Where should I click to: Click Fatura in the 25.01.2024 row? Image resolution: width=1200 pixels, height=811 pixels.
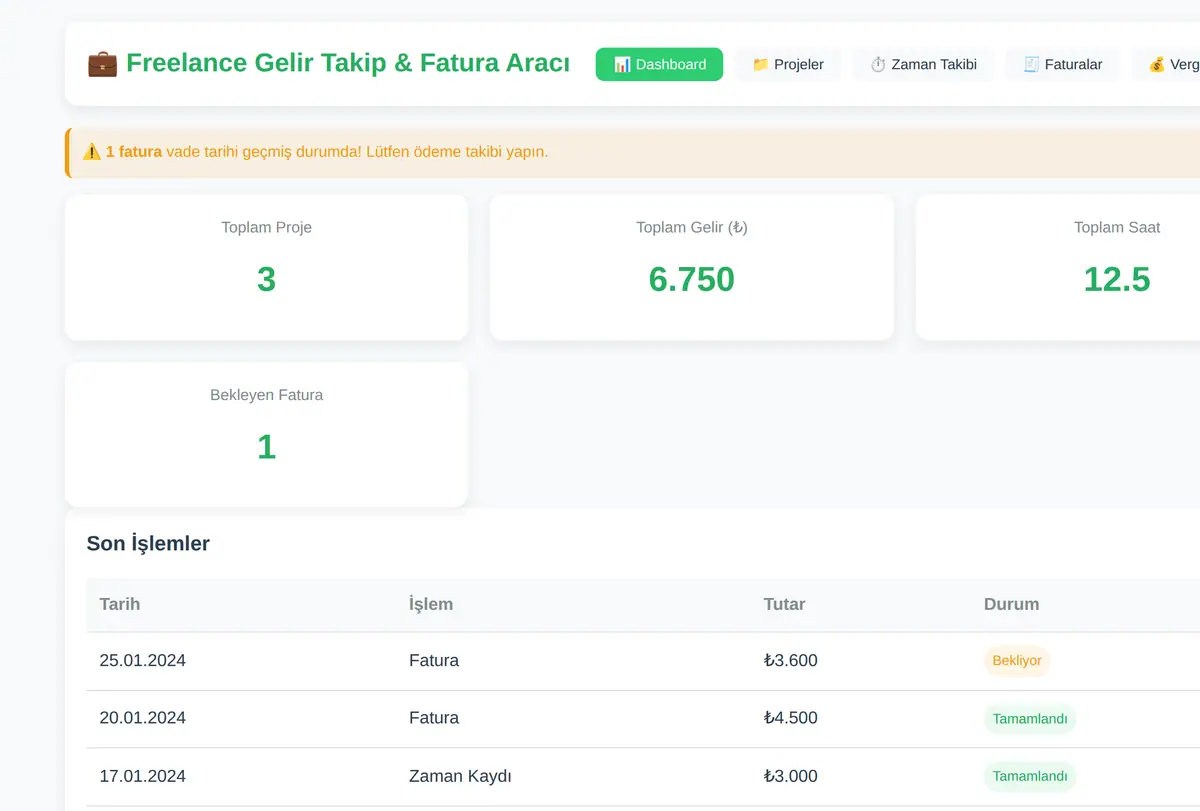[434, 661]
